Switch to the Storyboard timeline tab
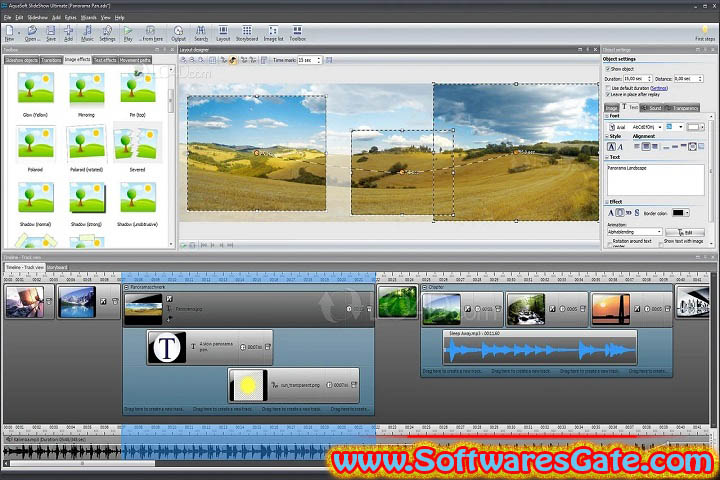 click(57, 267)
